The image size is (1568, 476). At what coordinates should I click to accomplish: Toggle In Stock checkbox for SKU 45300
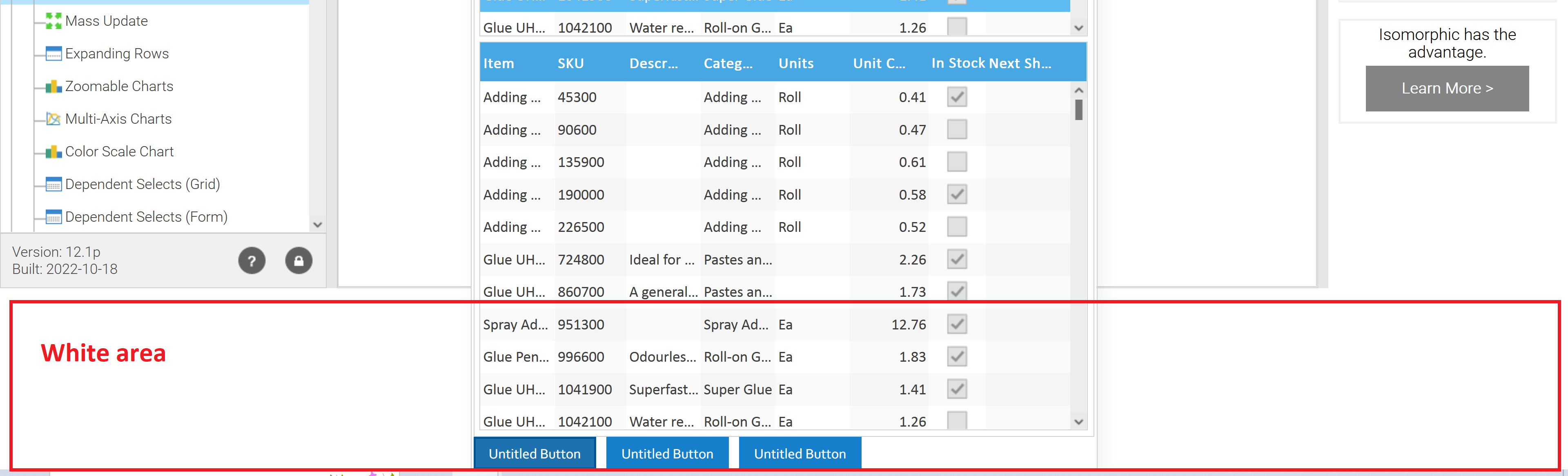click(x=957, y=97)
